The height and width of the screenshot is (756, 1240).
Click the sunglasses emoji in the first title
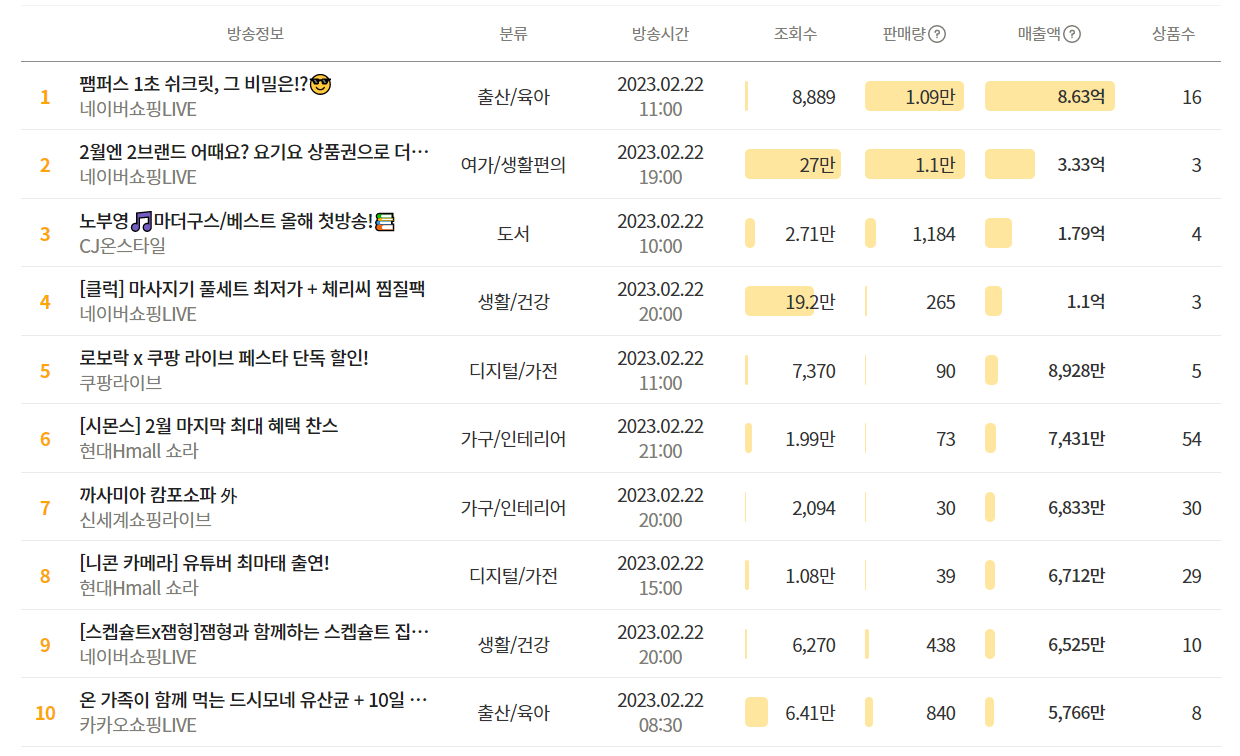point(320,85)
